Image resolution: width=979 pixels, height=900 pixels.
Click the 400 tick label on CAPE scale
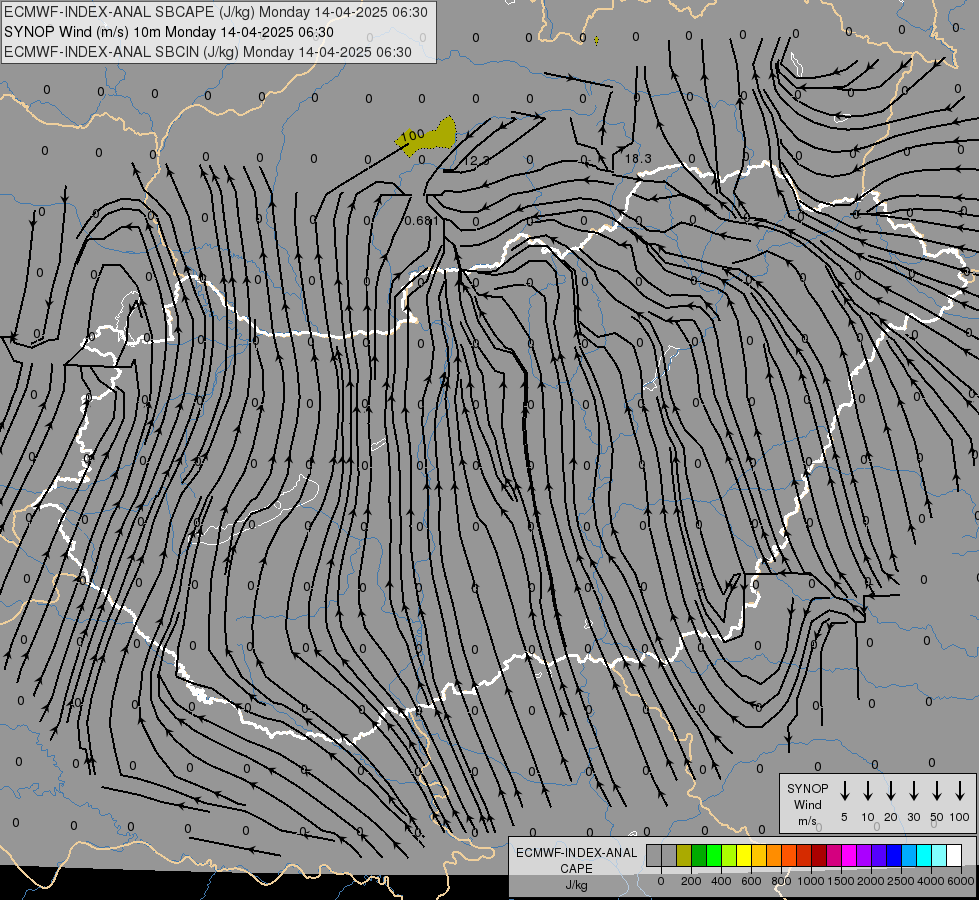[721, 881]
